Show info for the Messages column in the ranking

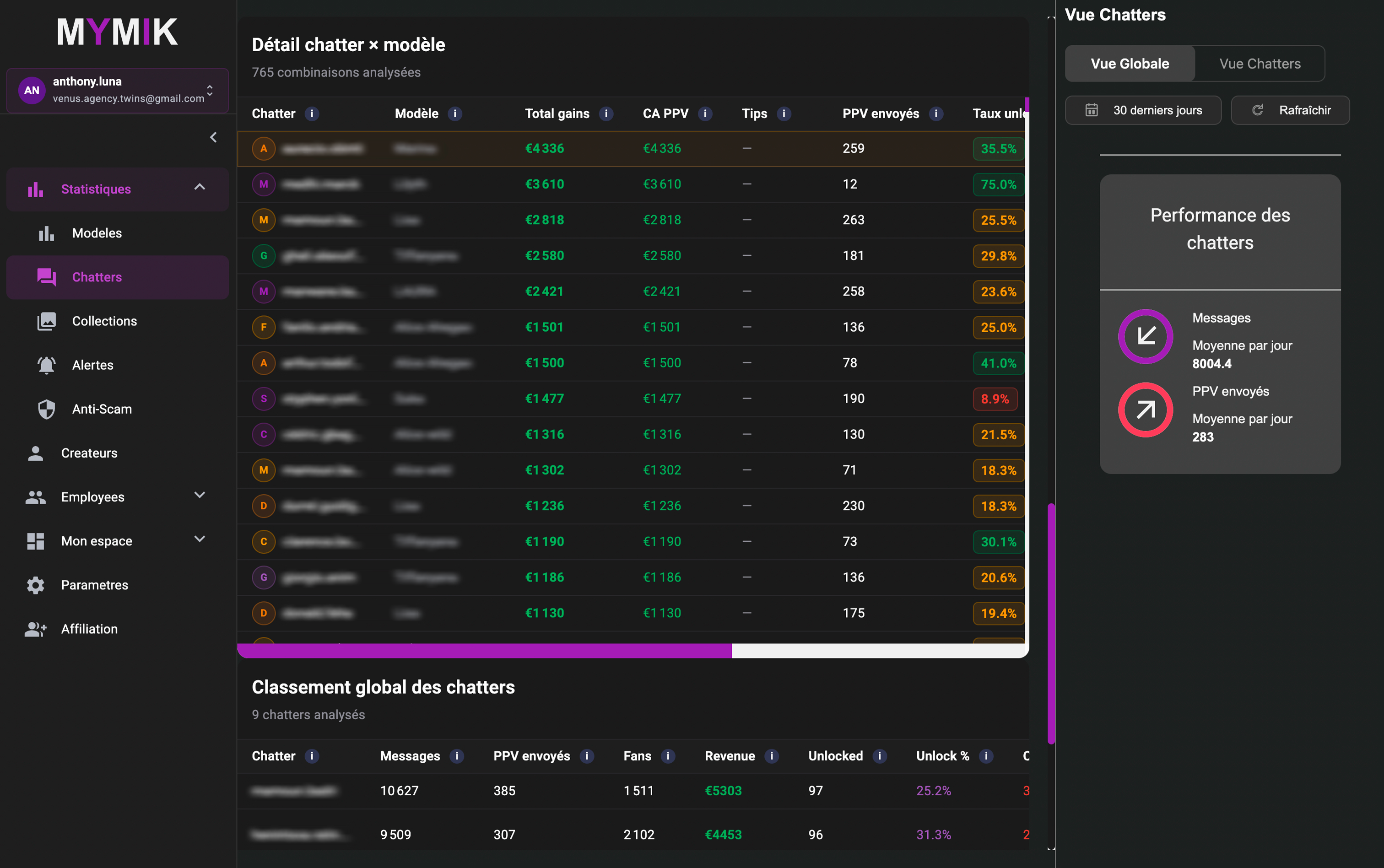pos(456,756)
